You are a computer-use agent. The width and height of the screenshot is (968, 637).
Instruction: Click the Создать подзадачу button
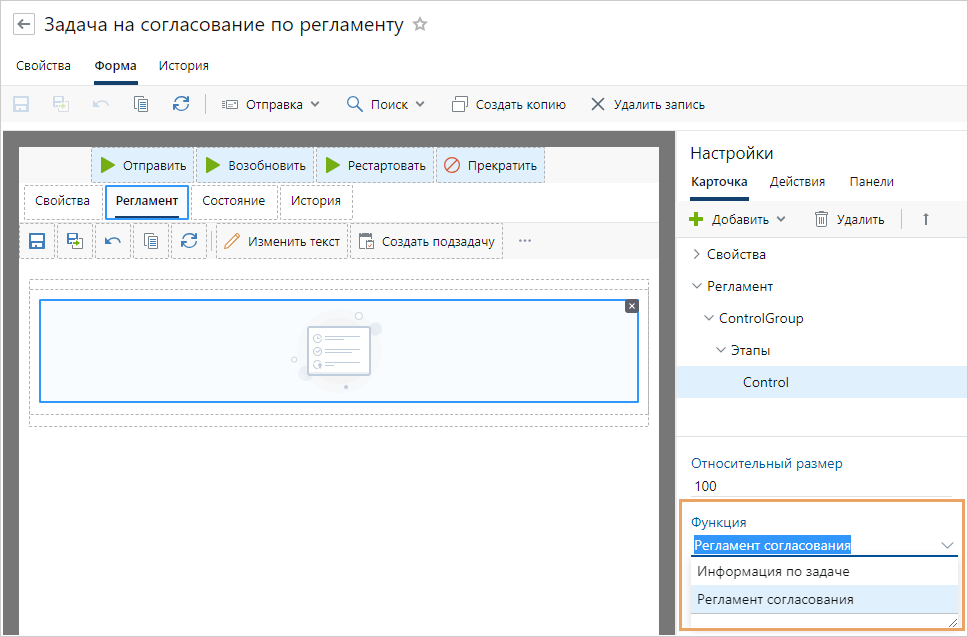pos(427,241)
